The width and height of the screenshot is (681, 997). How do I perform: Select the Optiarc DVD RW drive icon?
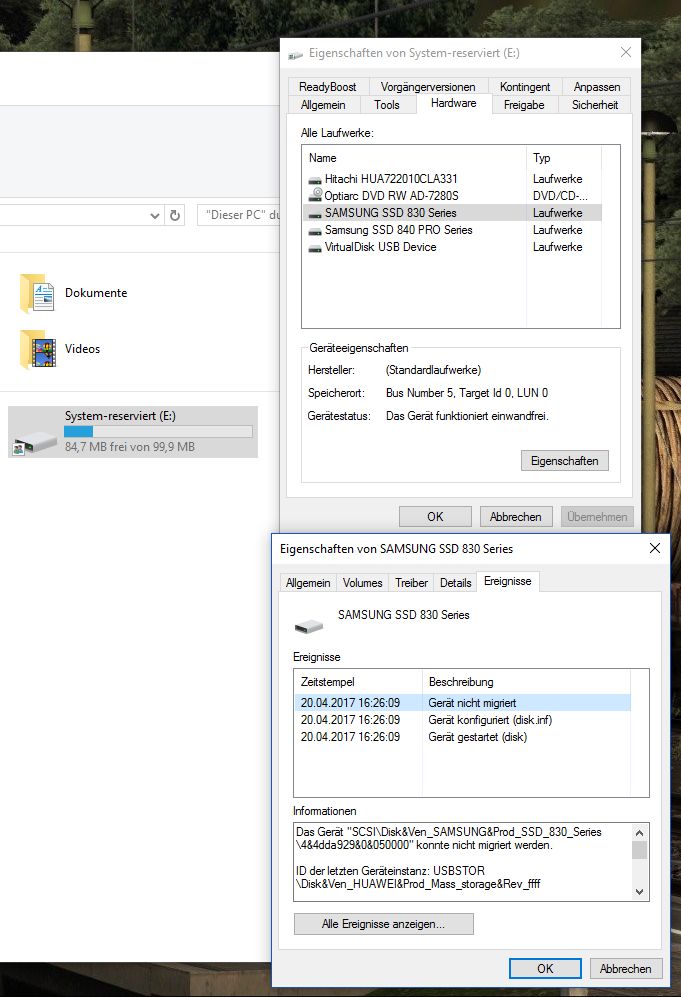point(315,196)
